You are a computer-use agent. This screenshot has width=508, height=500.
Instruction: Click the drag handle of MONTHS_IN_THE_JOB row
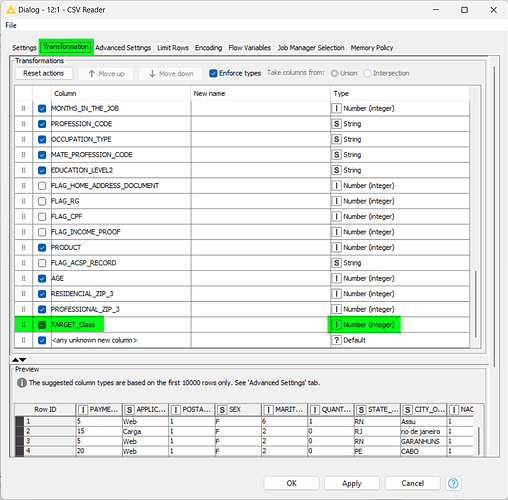(x=23, y=108)
